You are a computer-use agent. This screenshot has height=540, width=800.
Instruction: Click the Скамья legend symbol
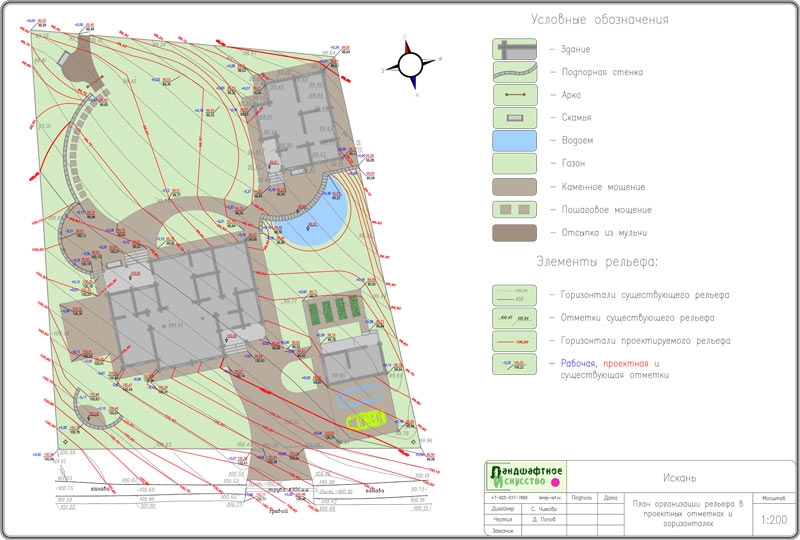(x=514, y=118)
